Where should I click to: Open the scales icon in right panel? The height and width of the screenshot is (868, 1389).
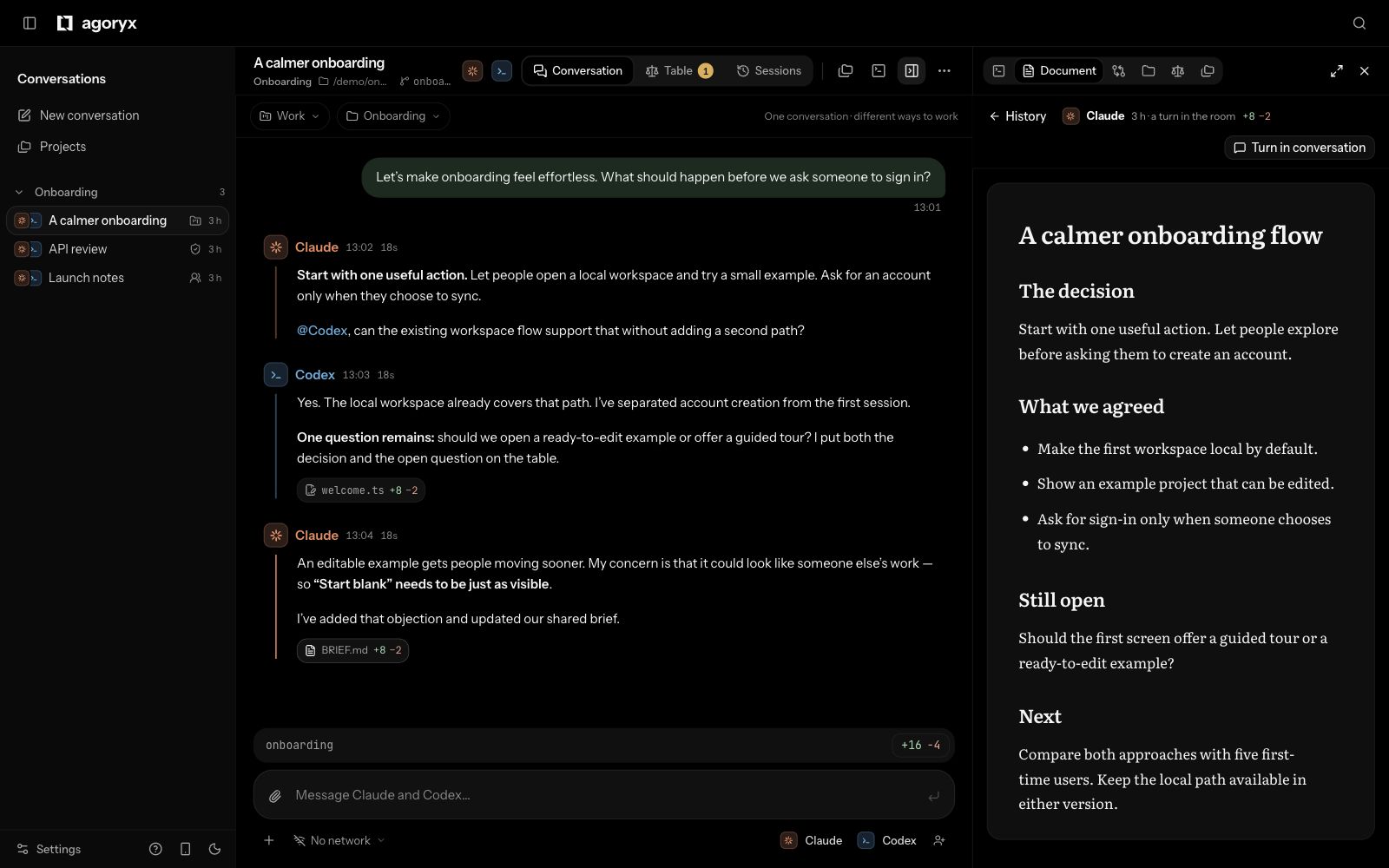pos(1178,71)
